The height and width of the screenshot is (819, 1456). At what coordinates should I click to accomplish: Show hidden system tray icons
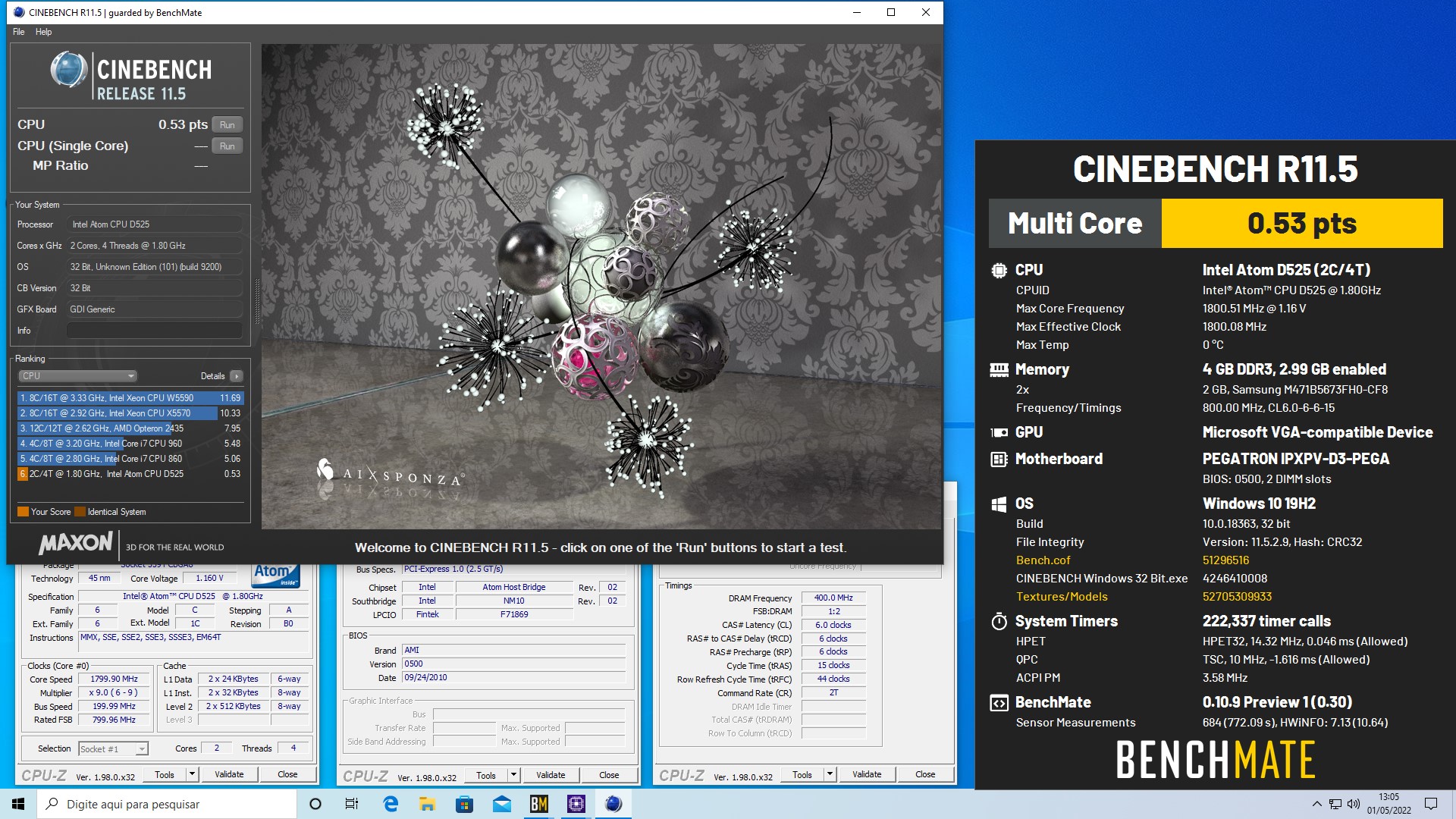pos(1316,804)
